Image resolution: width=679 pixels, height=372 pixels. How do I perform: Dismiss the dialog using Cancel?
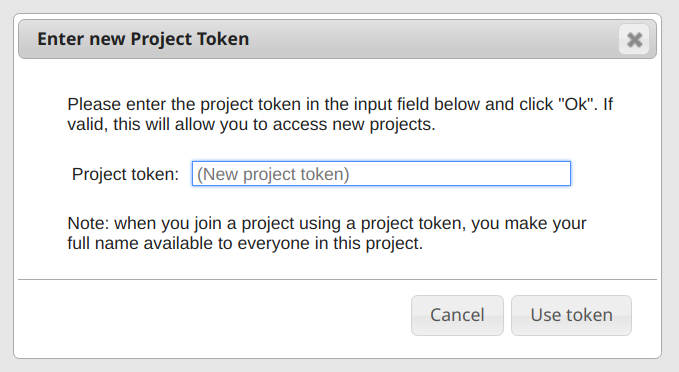457,315
